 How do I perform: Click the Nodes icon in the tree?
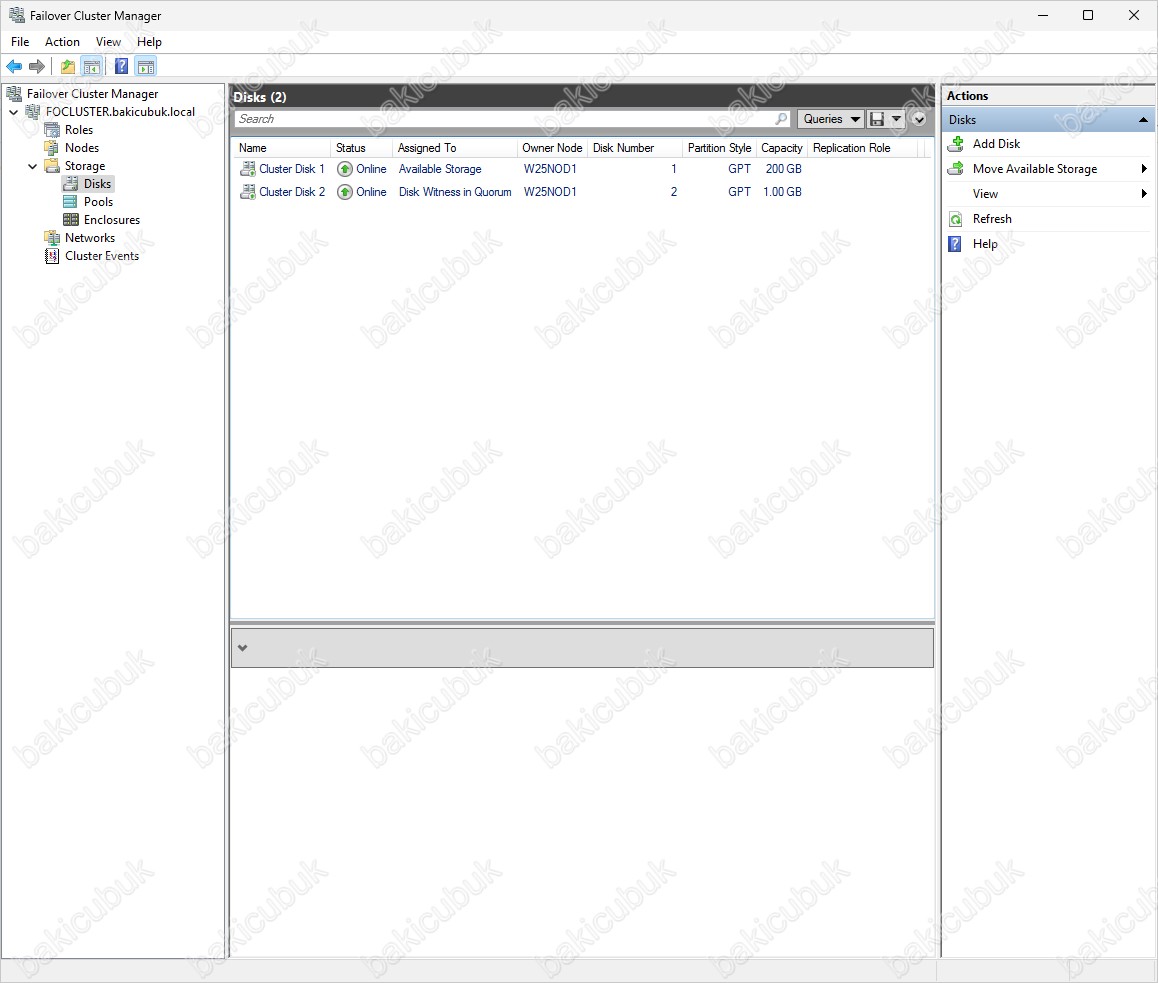(x=52, y=148)
